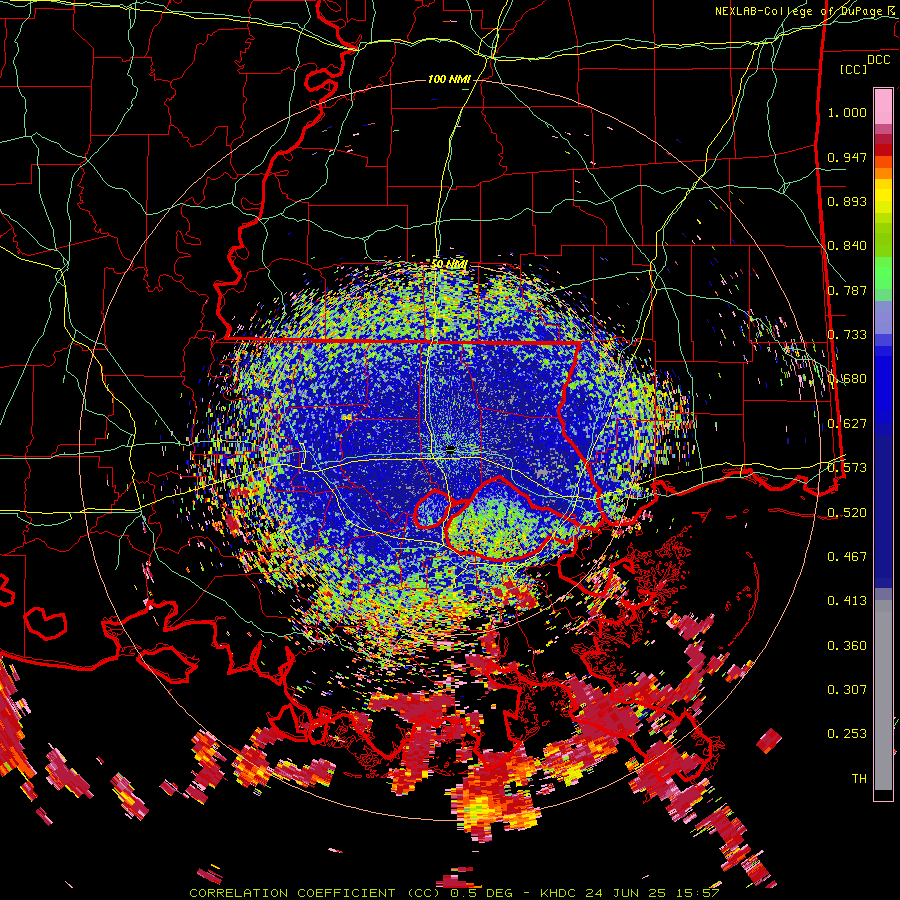Screen dimensions: 900x900
Task: Select the 0.787 scale value
Action: [x=847, y=290]
